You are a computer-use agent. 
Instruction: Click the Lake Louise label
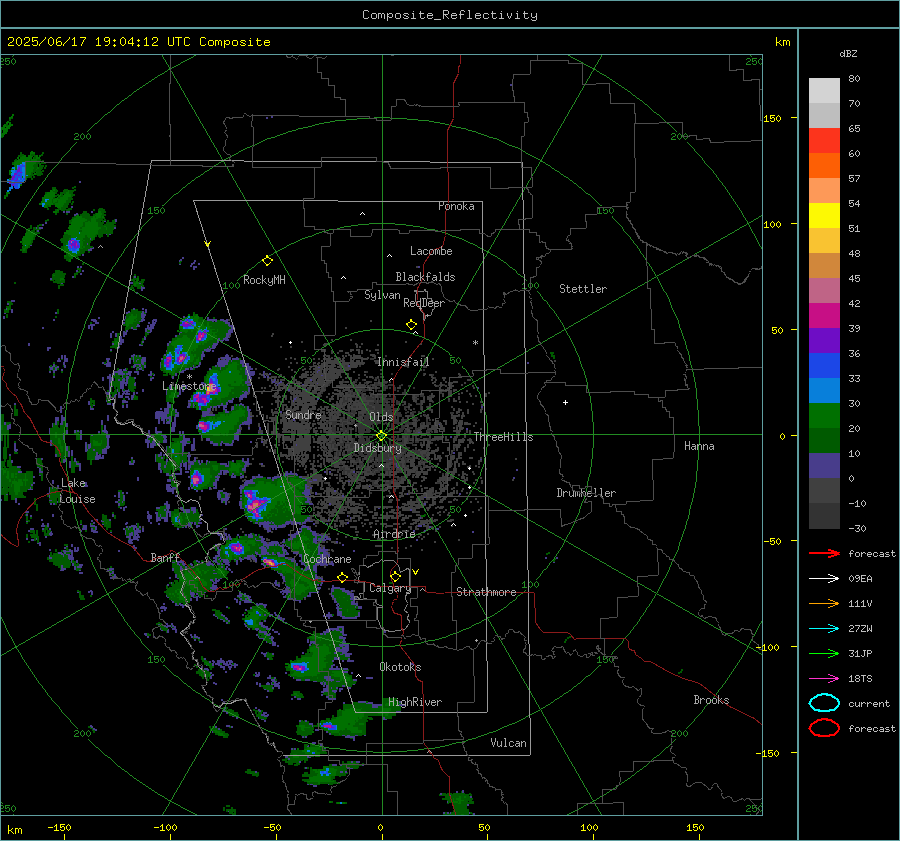pyautogui.click(x=77, y=491)
